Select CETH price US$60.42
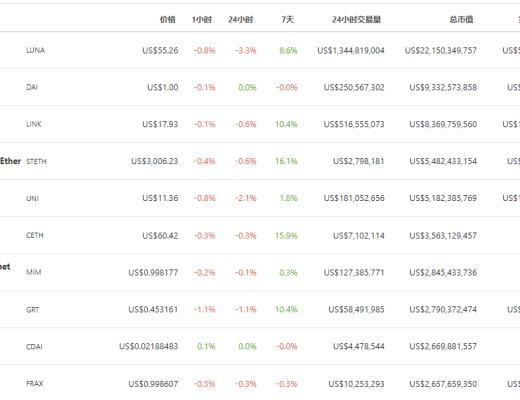The width and height of the screenshot is (520, 400). coord(160,236)
